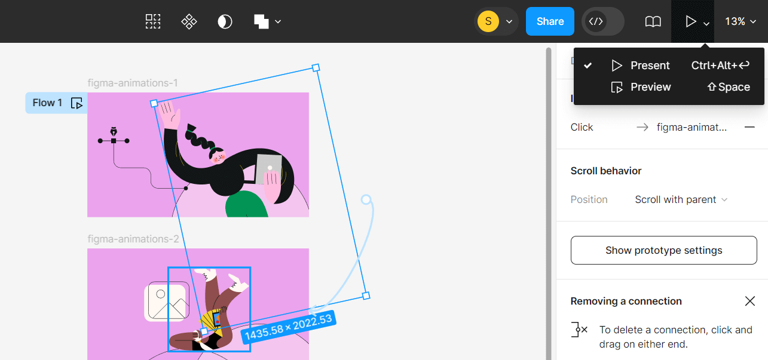The width and height of the screenshot is (768, 360).
Task: Click the remove-connection illustration icon
Action: pos(579,330)
